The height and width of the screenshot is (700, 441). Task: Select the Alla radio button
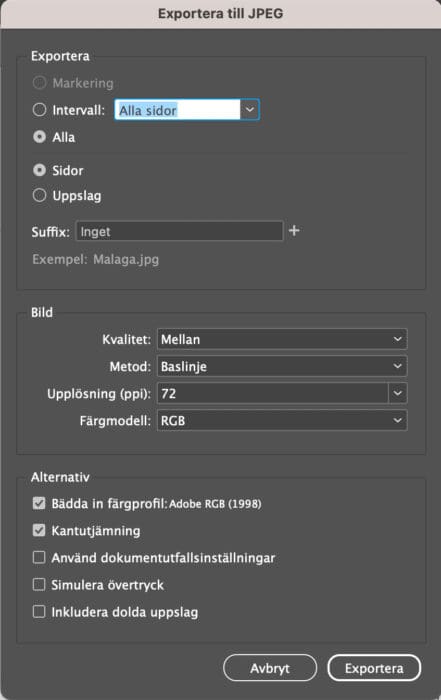click(x=39, y=137)
